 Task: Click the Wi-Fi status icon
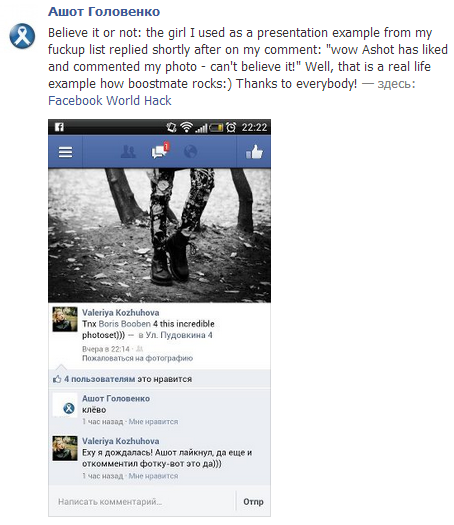(186, 127)
